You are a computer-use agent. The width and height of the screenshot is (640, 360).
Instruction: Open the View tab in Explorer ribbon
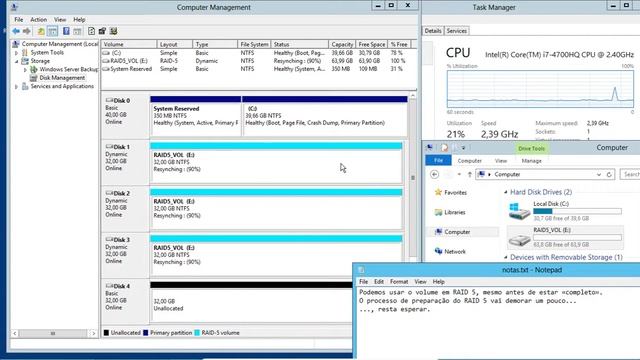[x=501, y=161]
